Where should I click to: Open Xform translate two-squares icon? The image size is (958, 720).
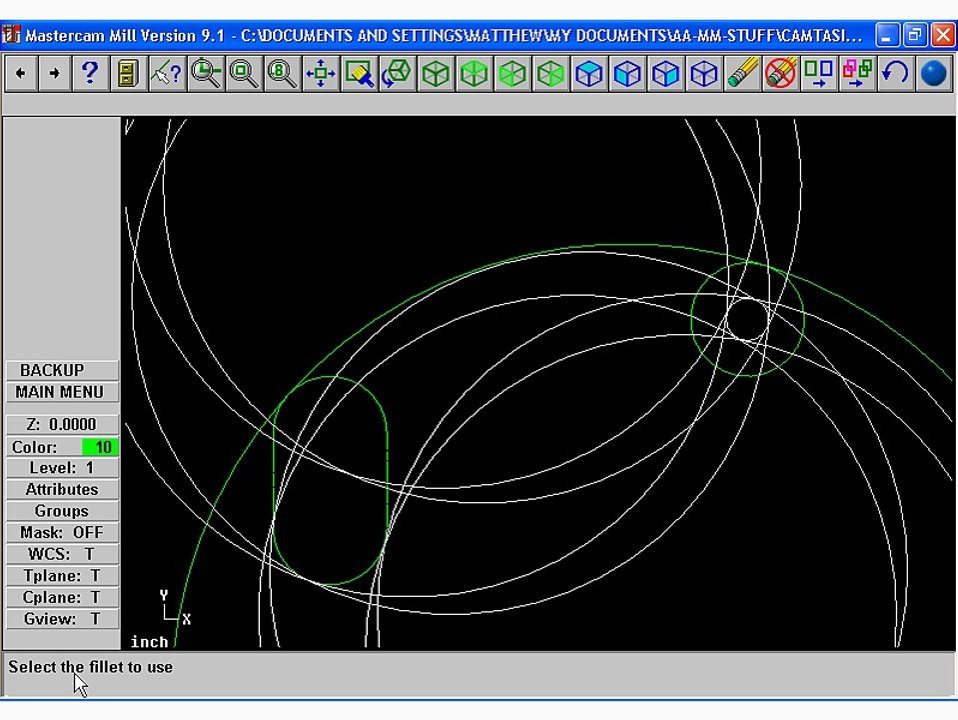[819, 73]
